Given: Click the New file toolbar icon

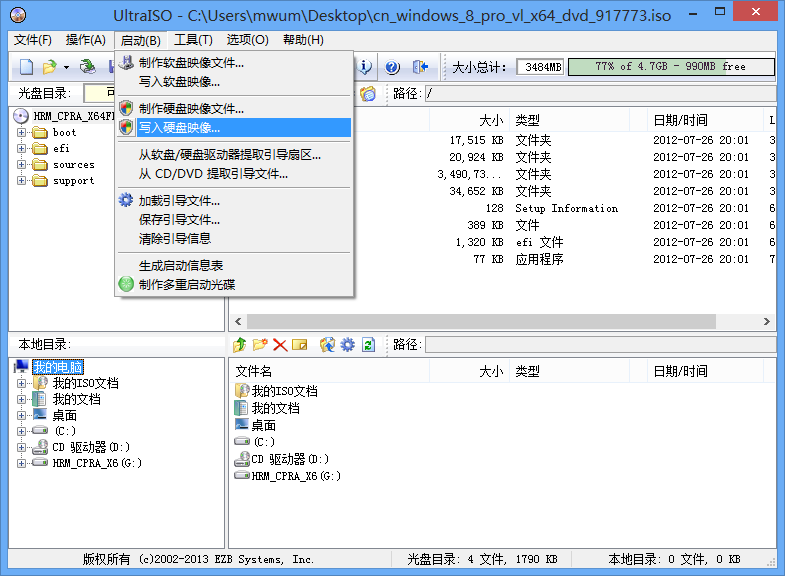Looking at the screenshot, I should coord(26,67).
